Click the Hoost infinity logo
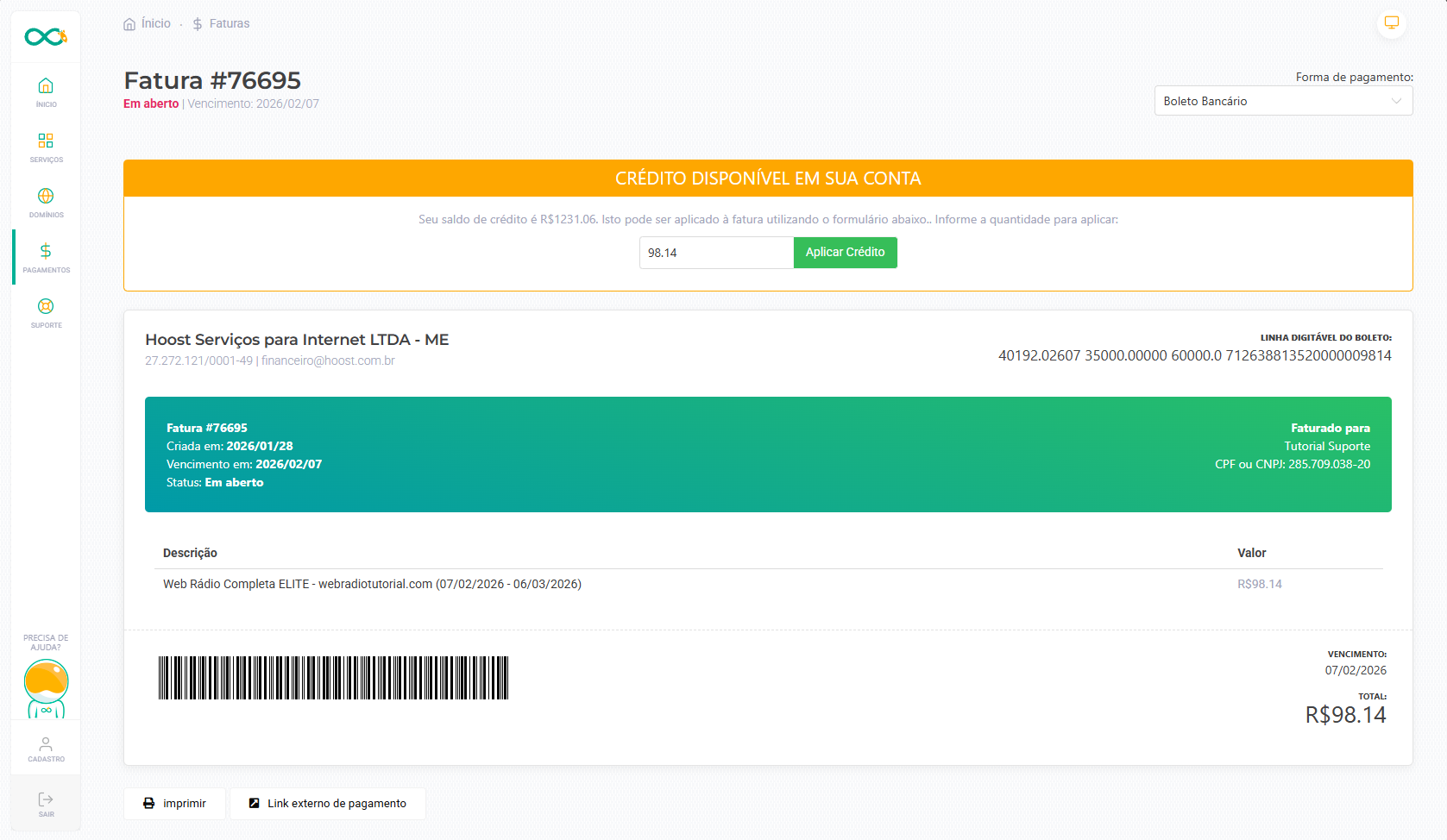The height and width of the screenshot is (840, 1447). pyautogui.click(x=46, y=37)
